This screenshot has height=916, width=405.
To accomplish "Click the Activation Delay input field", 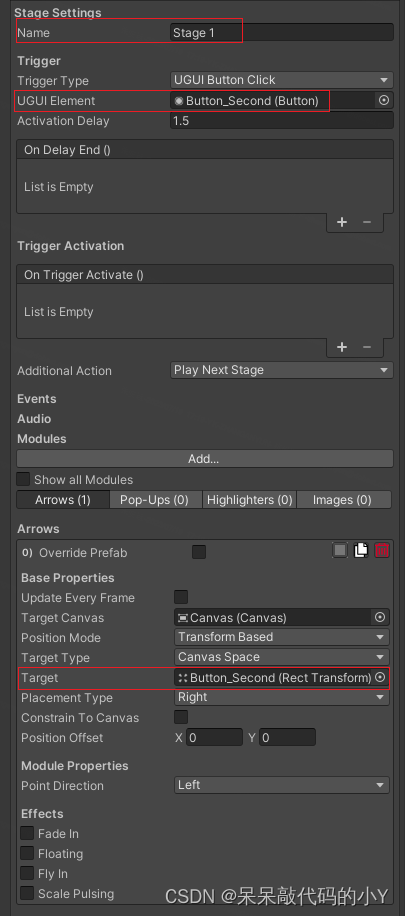I will [282, 121].
